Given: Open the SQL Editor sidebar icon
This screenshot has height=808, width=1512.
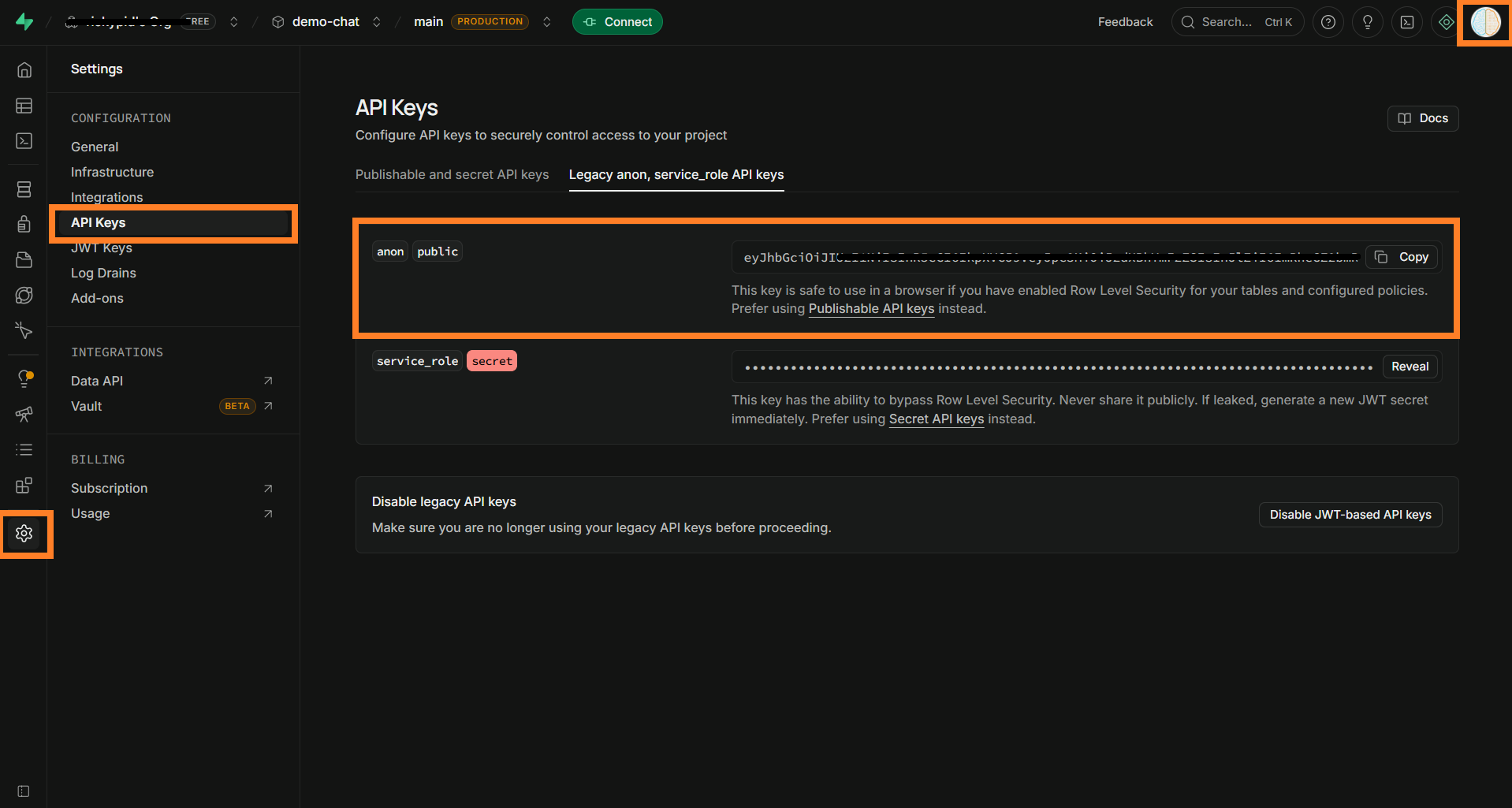Looking at the screenshot, I should click(24, 141).
